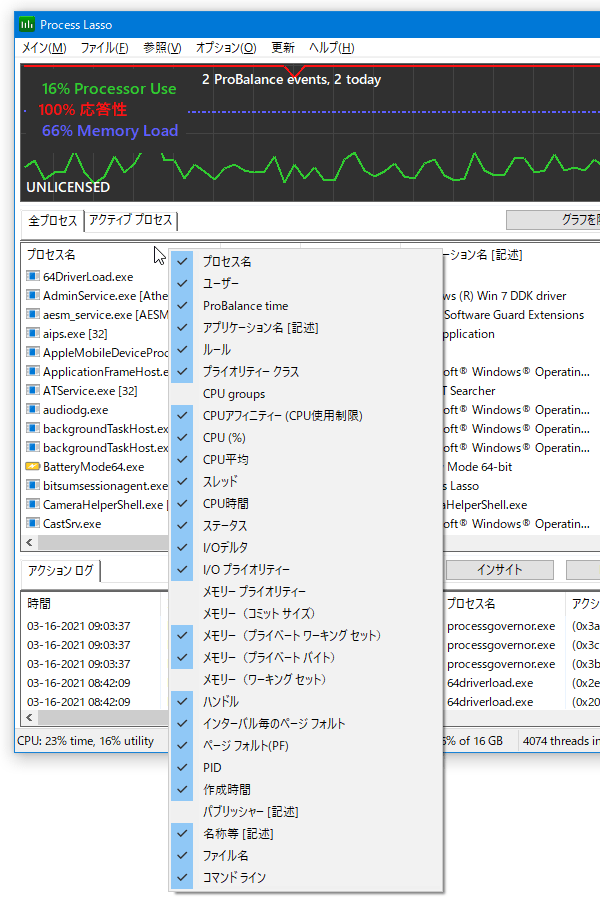Click the 時間 column header in log

point(39,604)
